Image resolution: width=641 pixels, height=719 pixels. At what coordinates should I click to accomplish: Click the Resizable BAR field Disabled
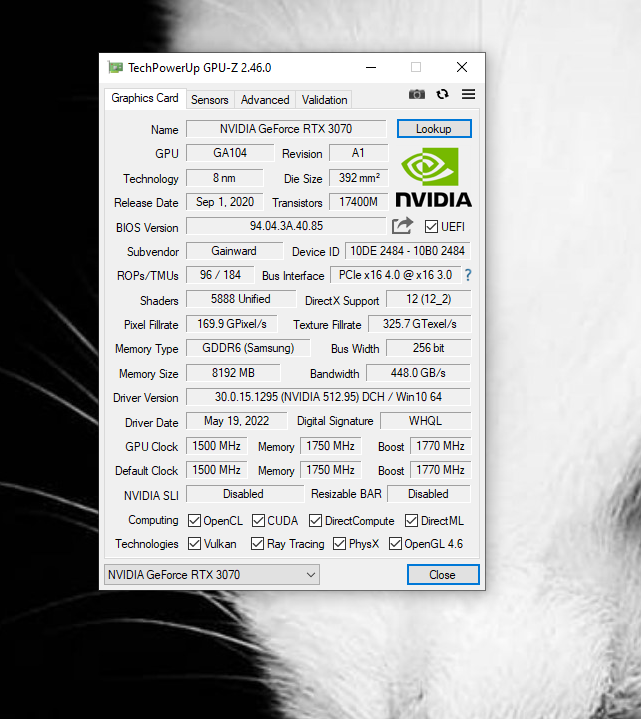tap(429, 494)
